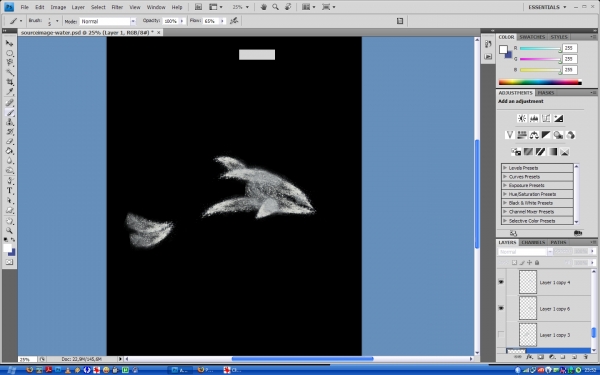
Task: Switch to the Channels tab
Action: point(533,243)
